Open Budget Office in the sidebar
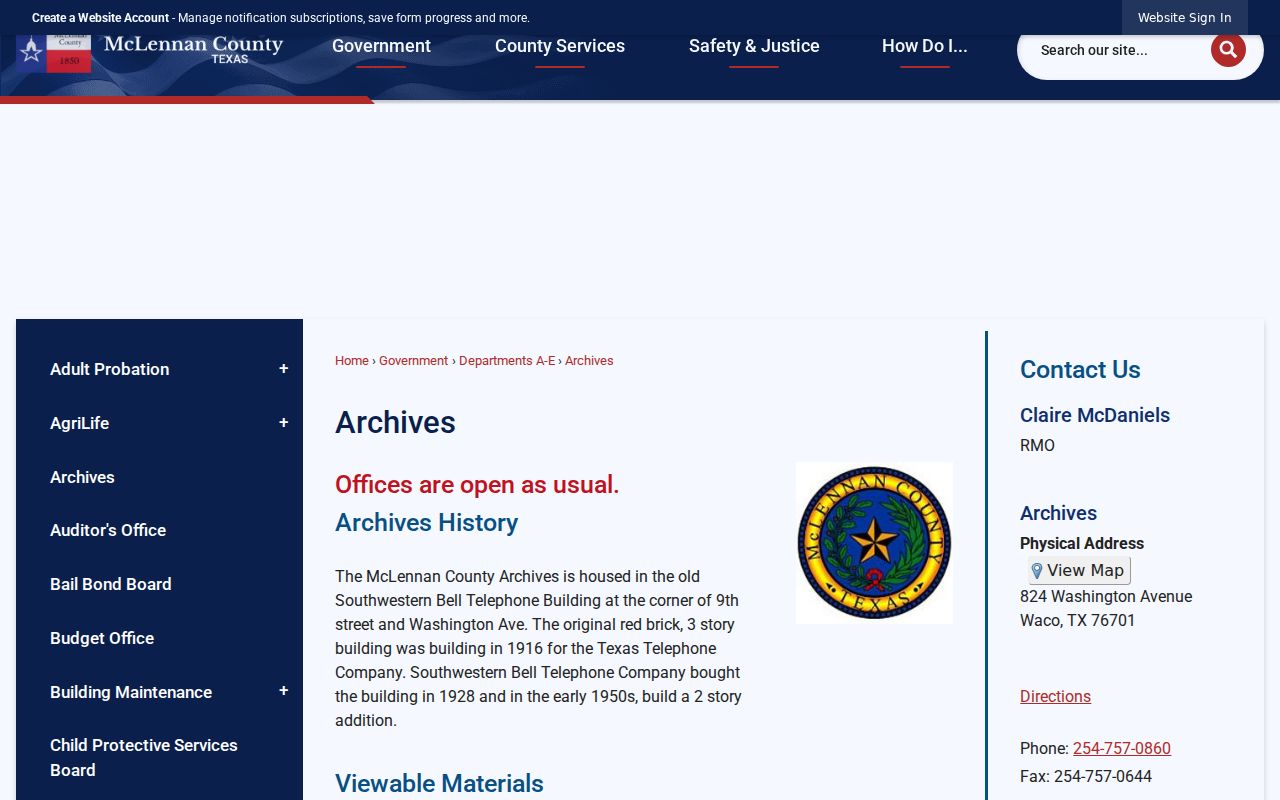This screenshot has height=800, width=1280. [x=102, y=638]
